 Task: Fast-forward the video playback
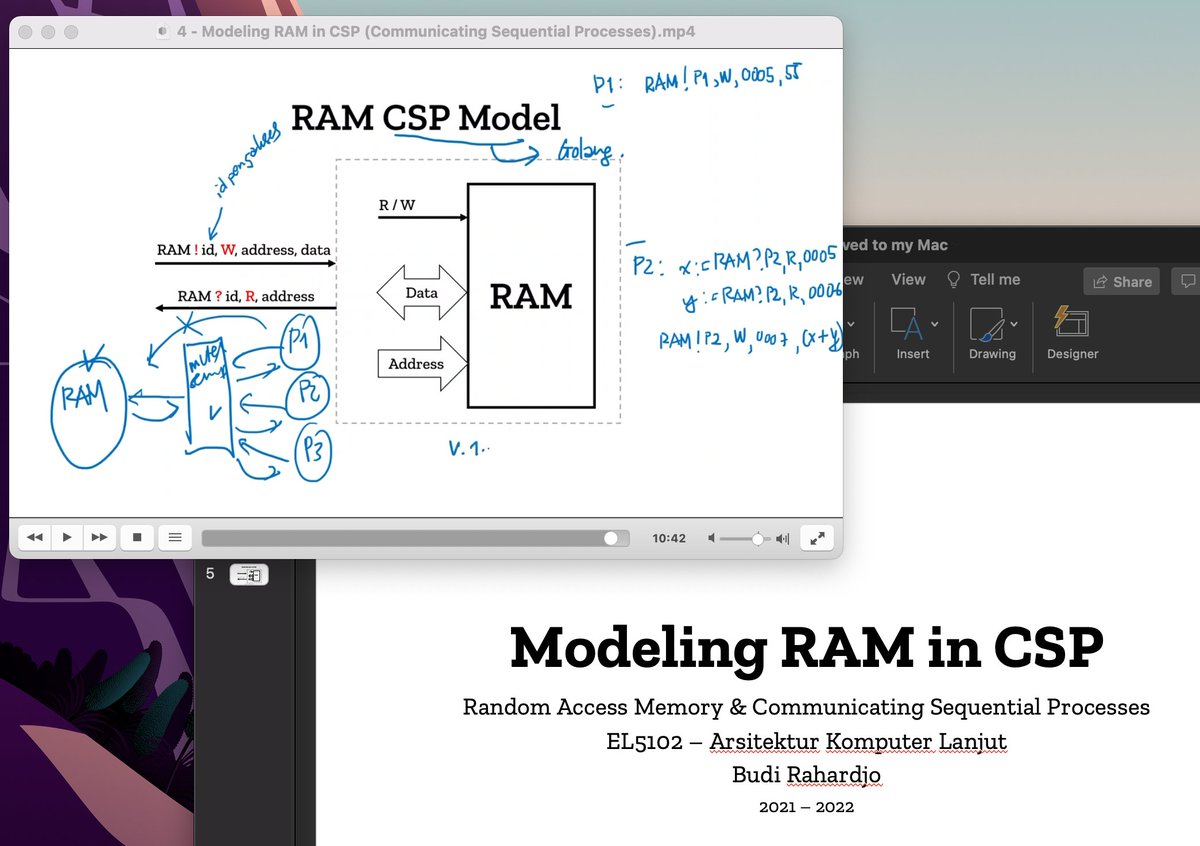pyautogui.click(x=99, y=537)
